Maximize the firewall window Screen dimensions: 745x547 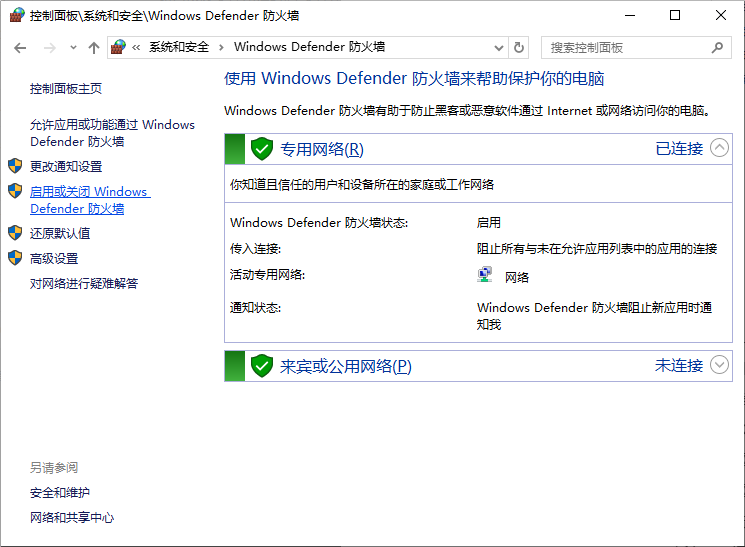pyautogui.click(x=675, y=16)
